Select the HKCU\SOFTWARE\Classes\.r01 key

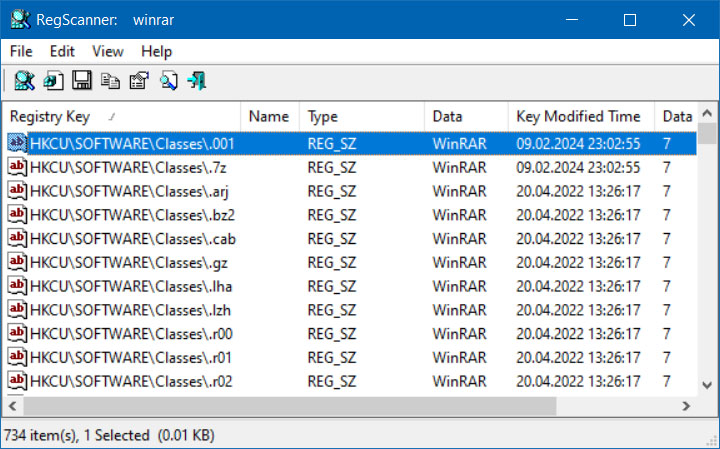click(x=131, y=358)
